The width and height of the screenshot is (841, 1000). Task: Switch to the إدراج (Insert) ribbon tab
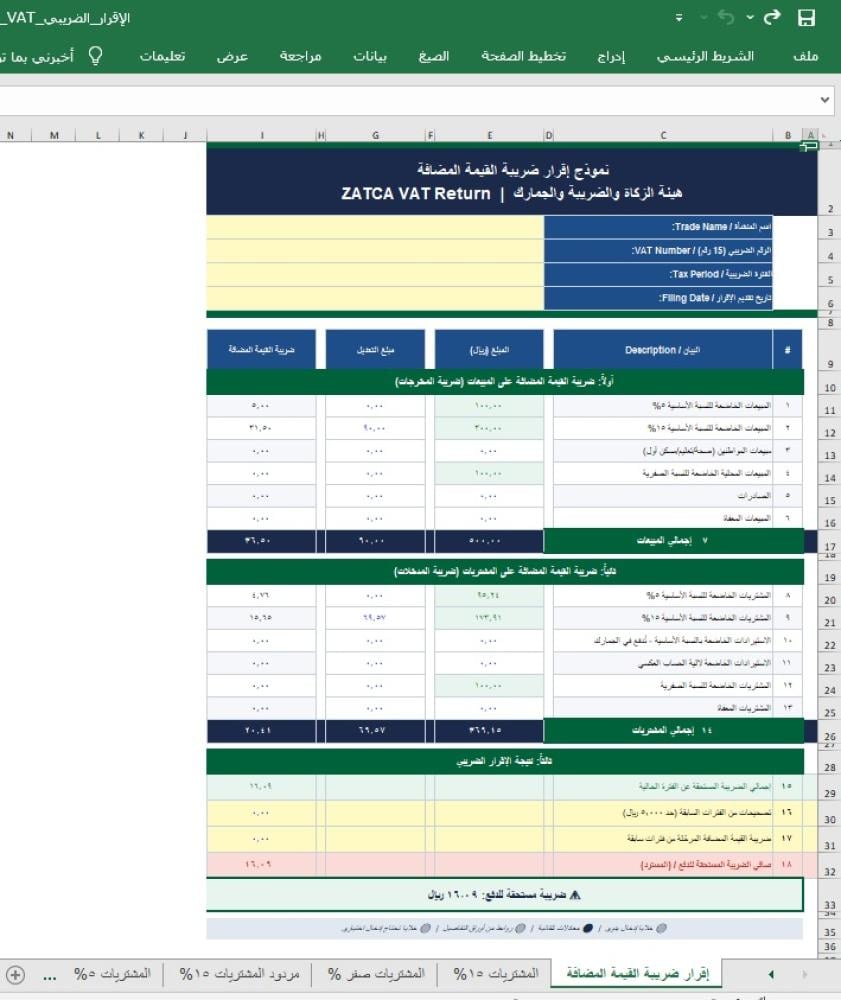611,56
